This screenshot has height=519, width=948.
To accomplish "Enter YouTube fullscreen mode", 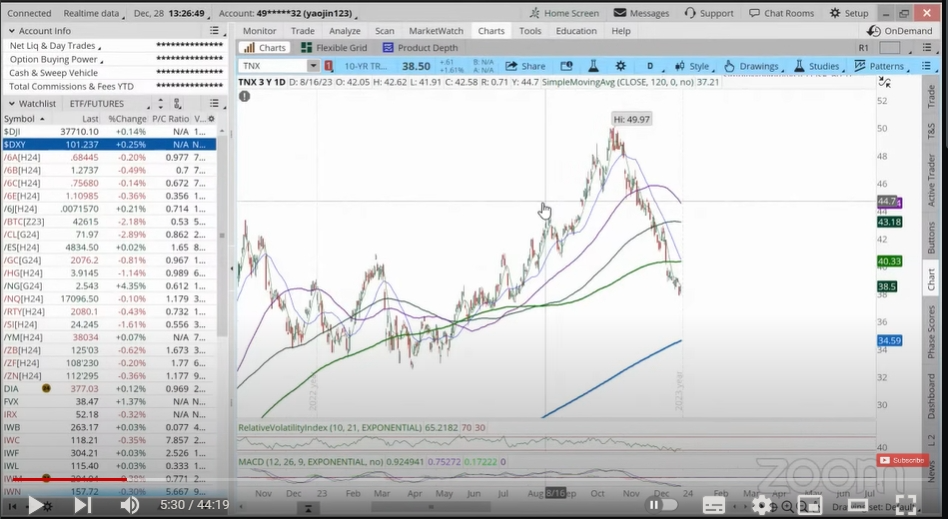I will 904,504.
